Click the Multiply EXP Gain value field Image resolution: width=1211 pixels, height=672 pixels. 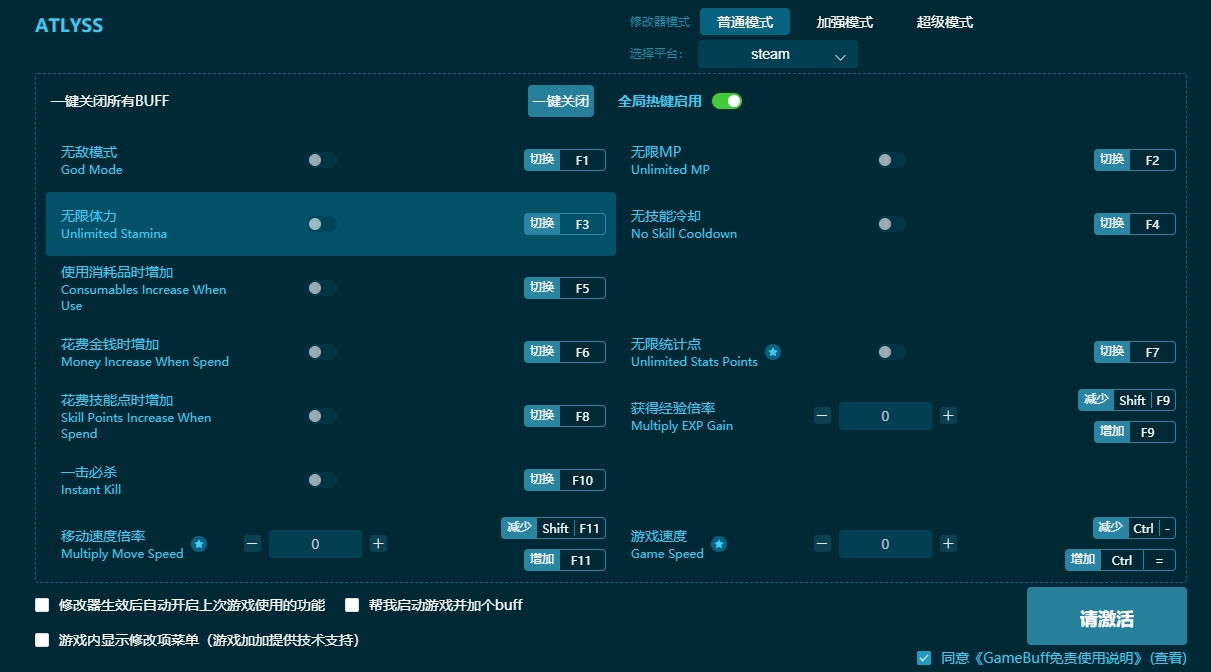[885, 415]
